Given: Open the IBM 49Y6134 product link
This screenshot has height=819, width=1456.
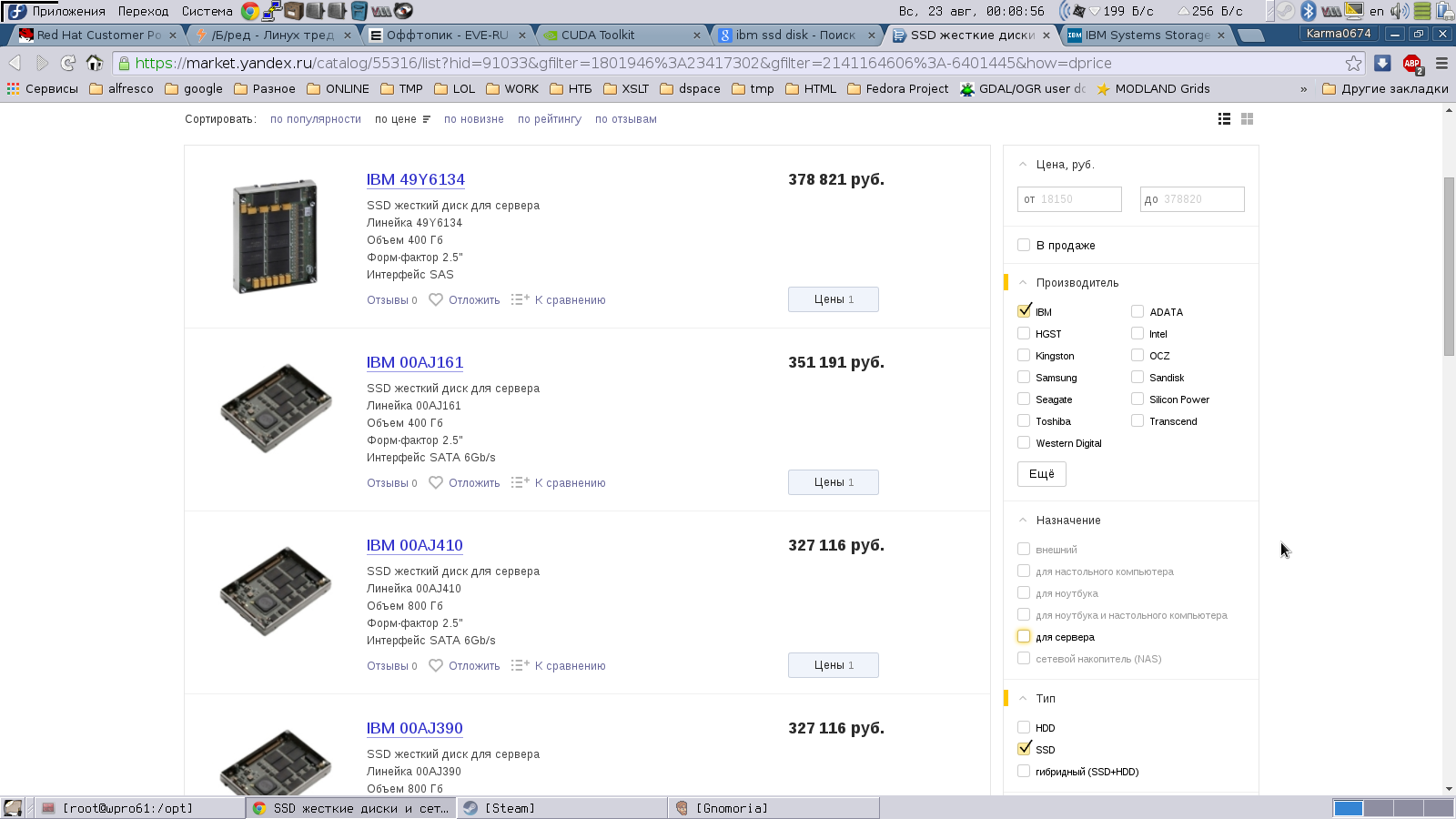Looking at the screenshot, I should pyautogui.click(x=416, y=179).
